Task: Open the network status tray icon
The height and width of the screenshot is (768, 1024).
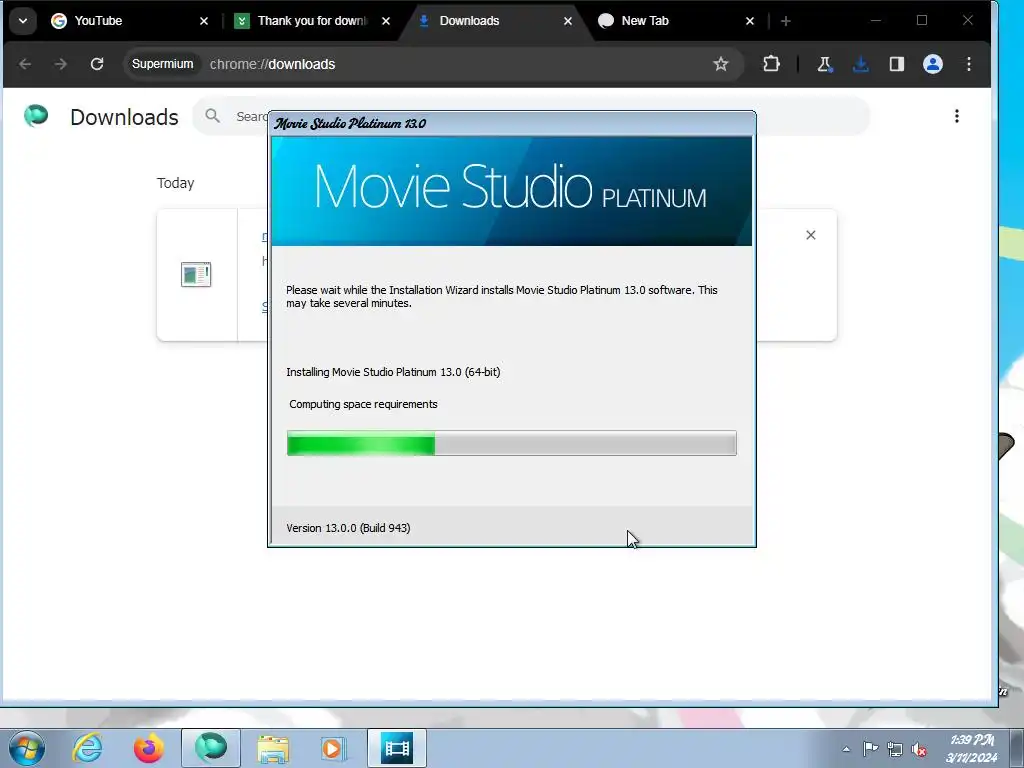Action: click(895, 749)
